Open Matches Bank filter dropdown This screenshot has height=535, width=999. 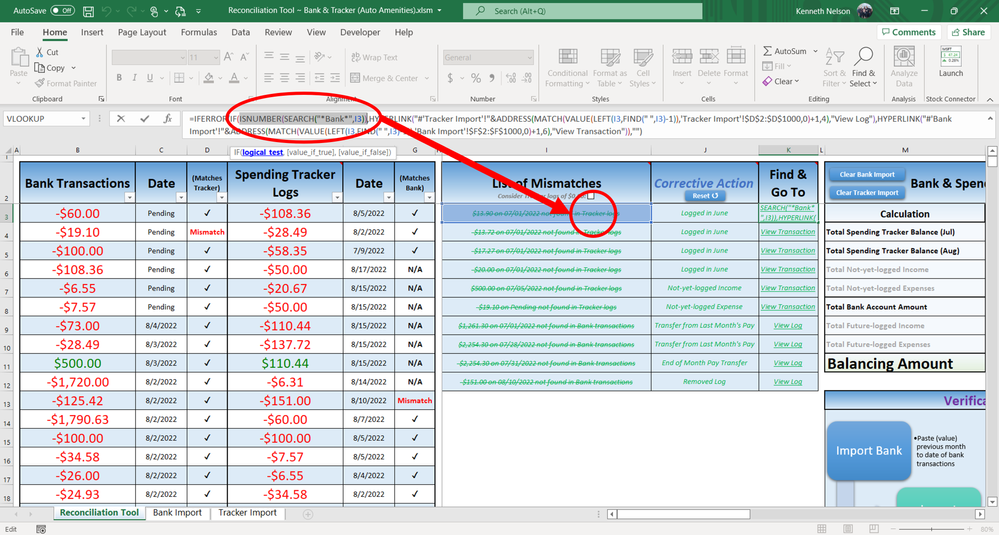click(x=429, y=197)
